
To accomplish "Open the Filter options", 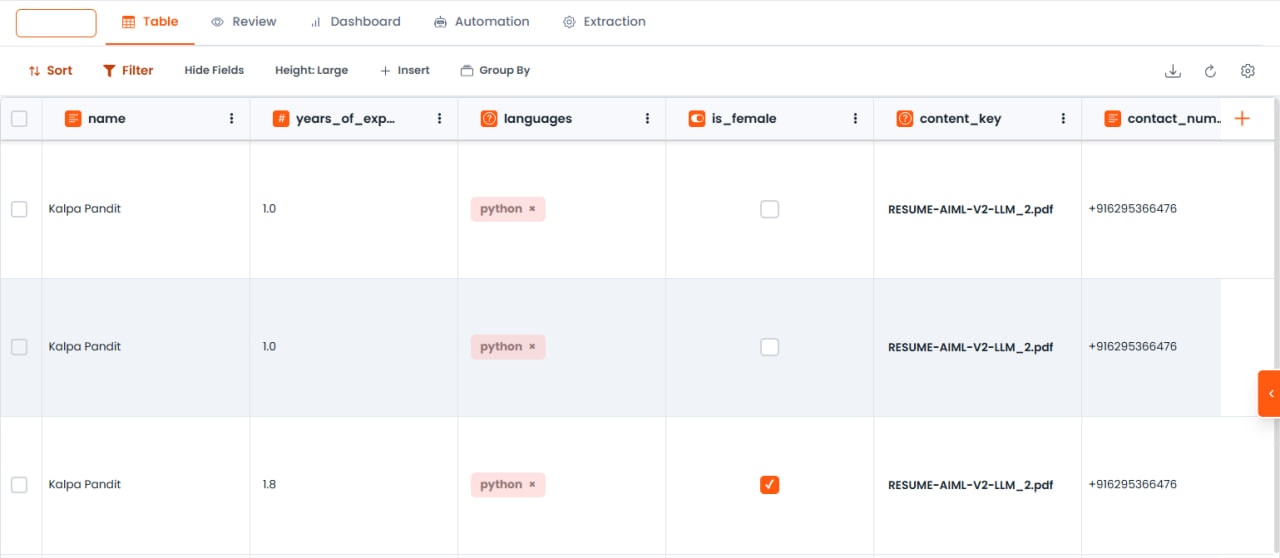I will coord(128,71).
